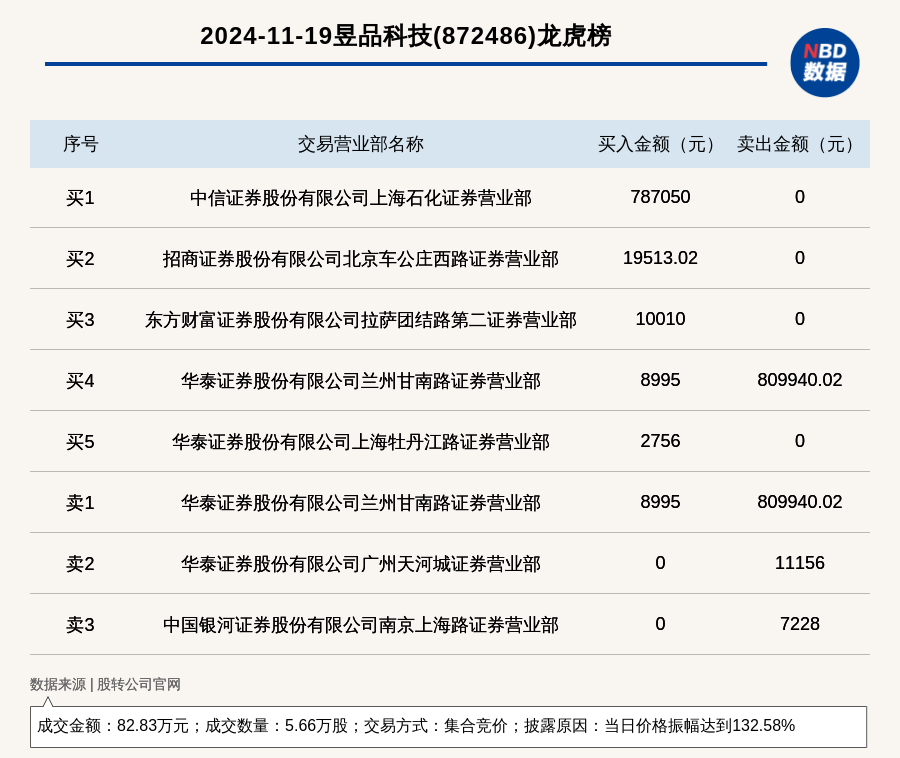Click 东方财富证券股份有限公司拉萨团结路第二证券营业部

click(x=360, y=320)
